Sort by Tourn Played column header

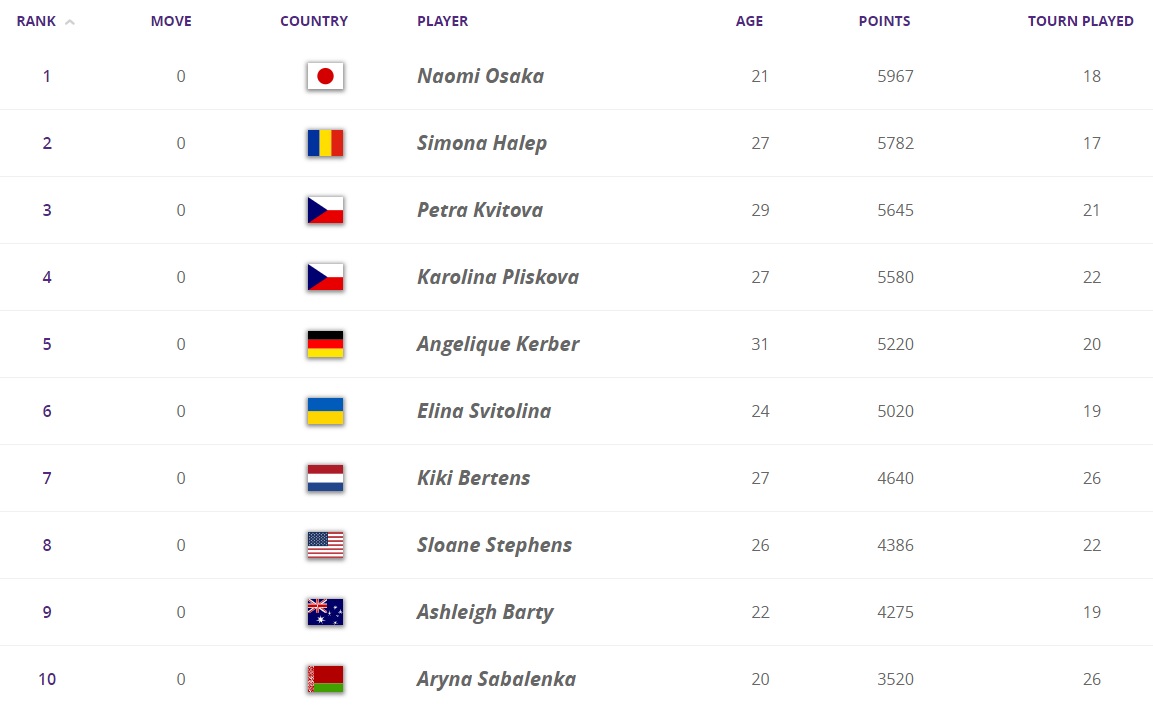click(x=1080, y=21)
